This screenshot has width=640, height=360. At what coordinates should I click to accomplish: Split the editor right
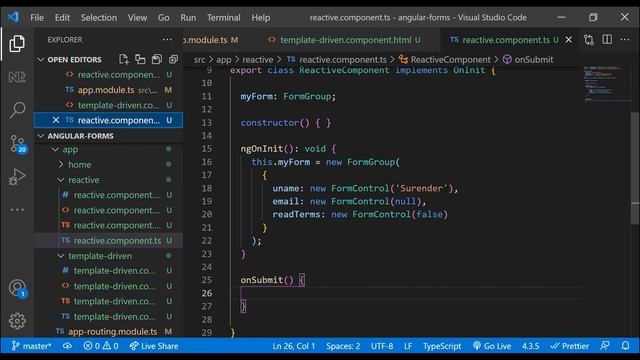point(607,40)
